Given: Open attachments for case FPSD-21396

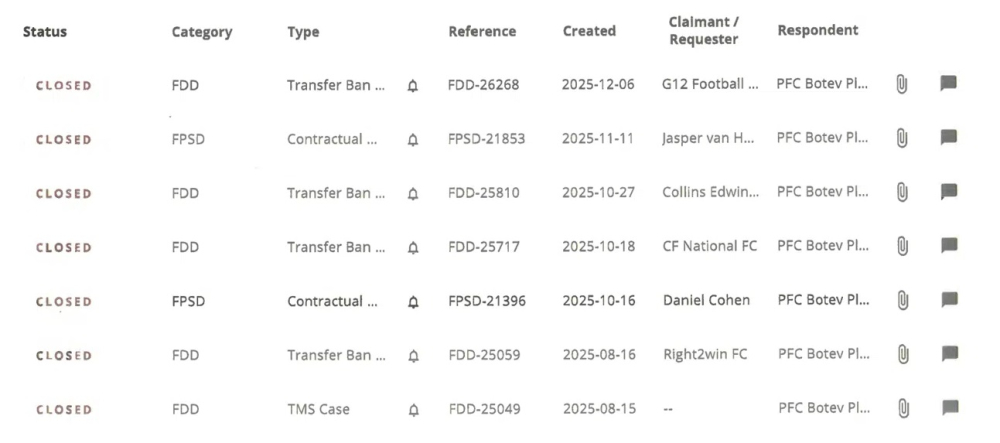Looking at the screenshot, I should (x=901, y=300).
